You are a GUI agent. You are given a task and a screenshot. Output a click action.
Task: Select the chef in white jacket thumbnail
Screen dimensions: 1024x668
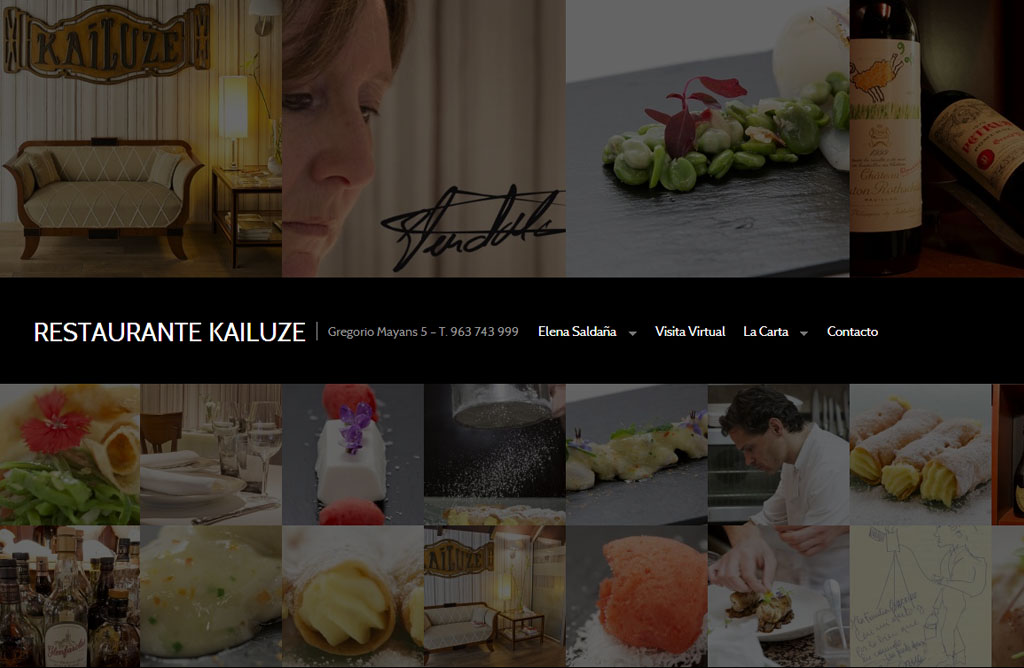[778, 454]
